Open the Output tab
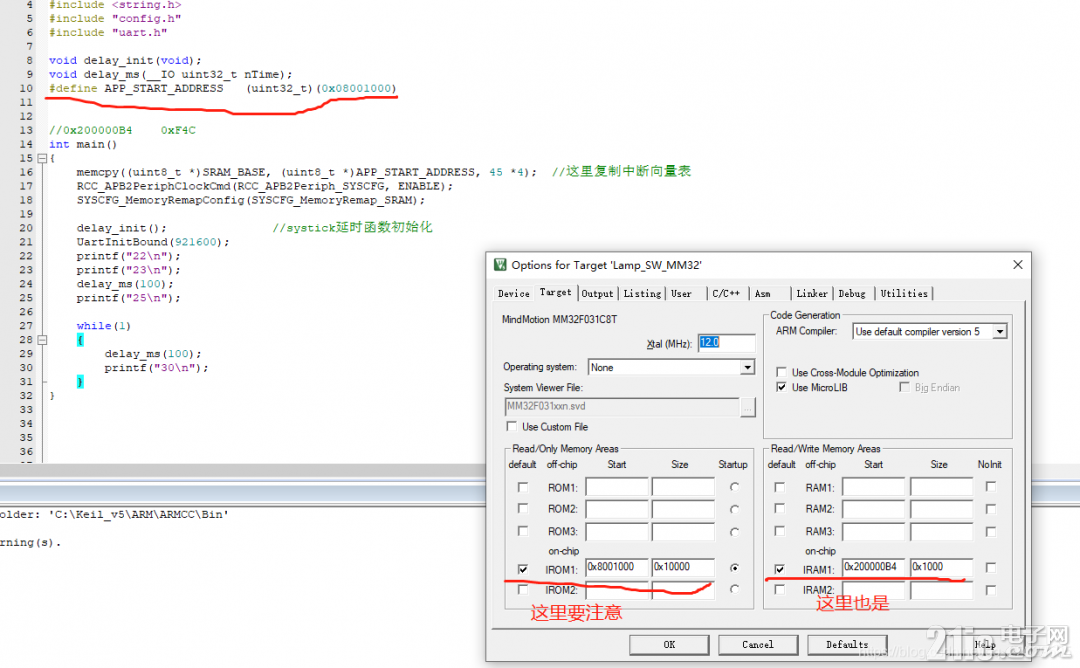Image resolution: width=1080 pixels, height=668 pixels. point(597,293)
